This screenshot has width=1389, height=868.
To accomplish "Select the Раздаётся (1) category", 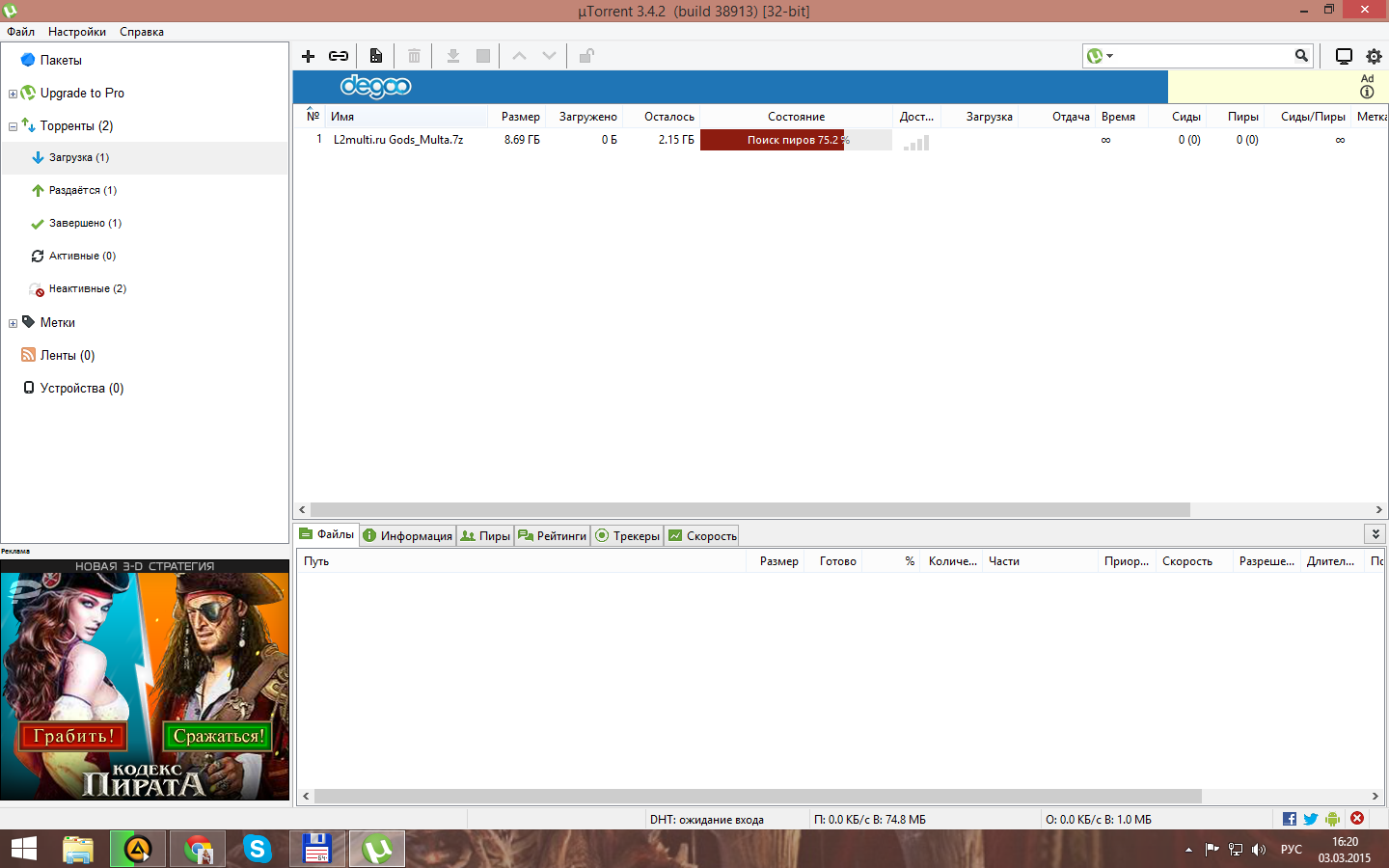I will [82, 190].
